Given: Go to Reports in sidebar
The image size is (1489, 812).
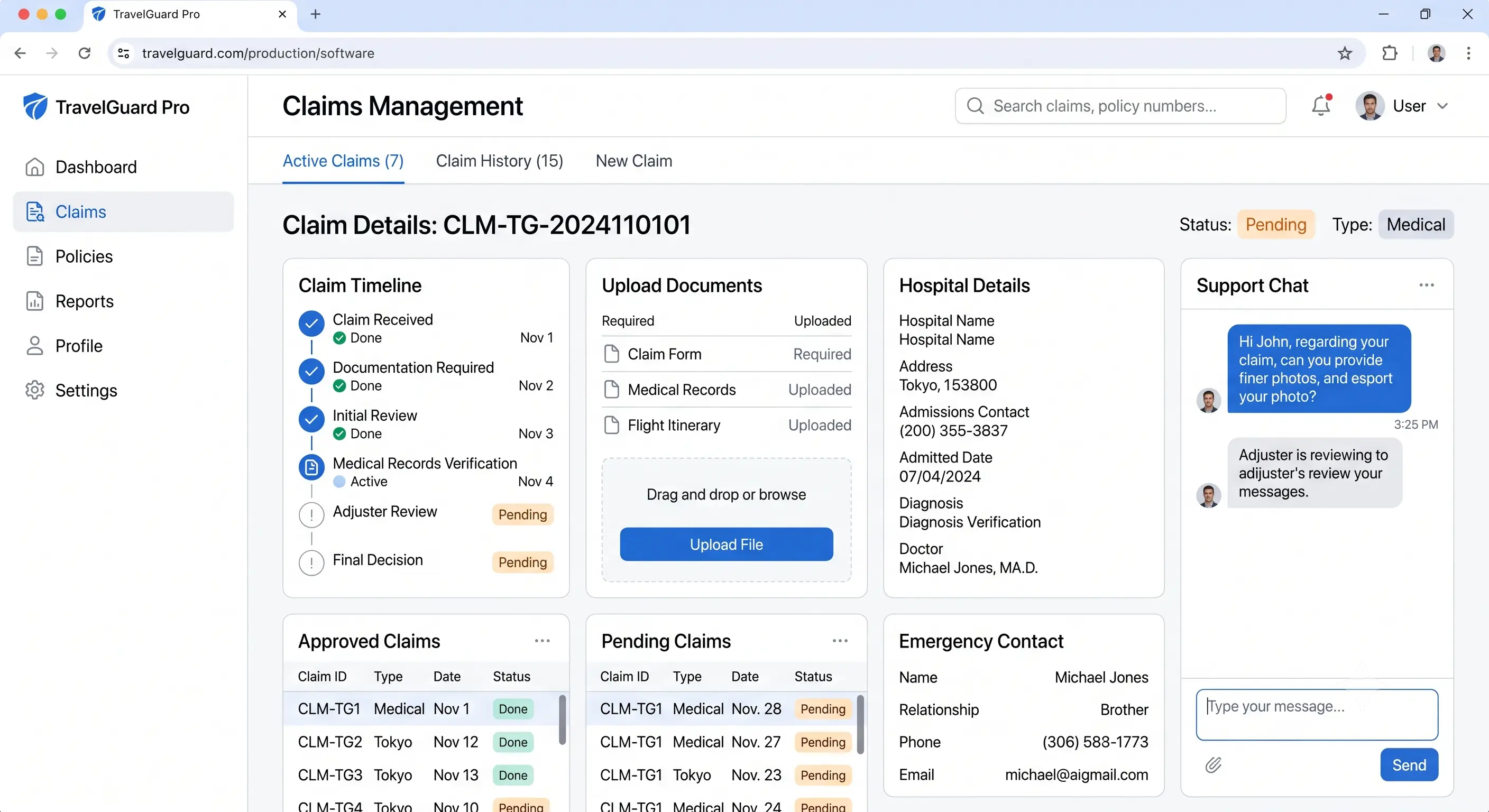Looking at the screenshot, I should pyautogui.click(x=123, y=301).
